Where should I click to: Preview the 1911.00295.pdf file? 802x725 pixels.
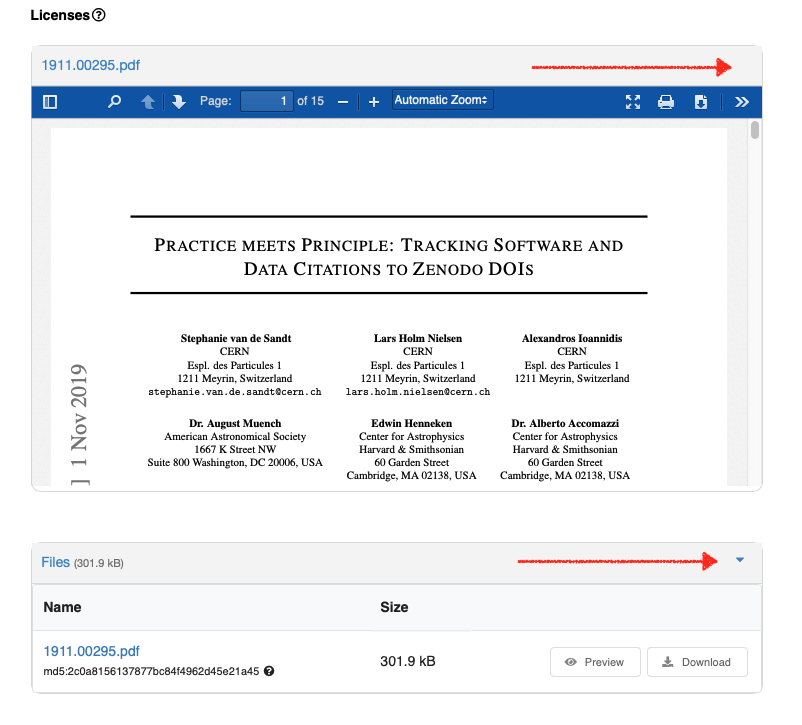595,662
